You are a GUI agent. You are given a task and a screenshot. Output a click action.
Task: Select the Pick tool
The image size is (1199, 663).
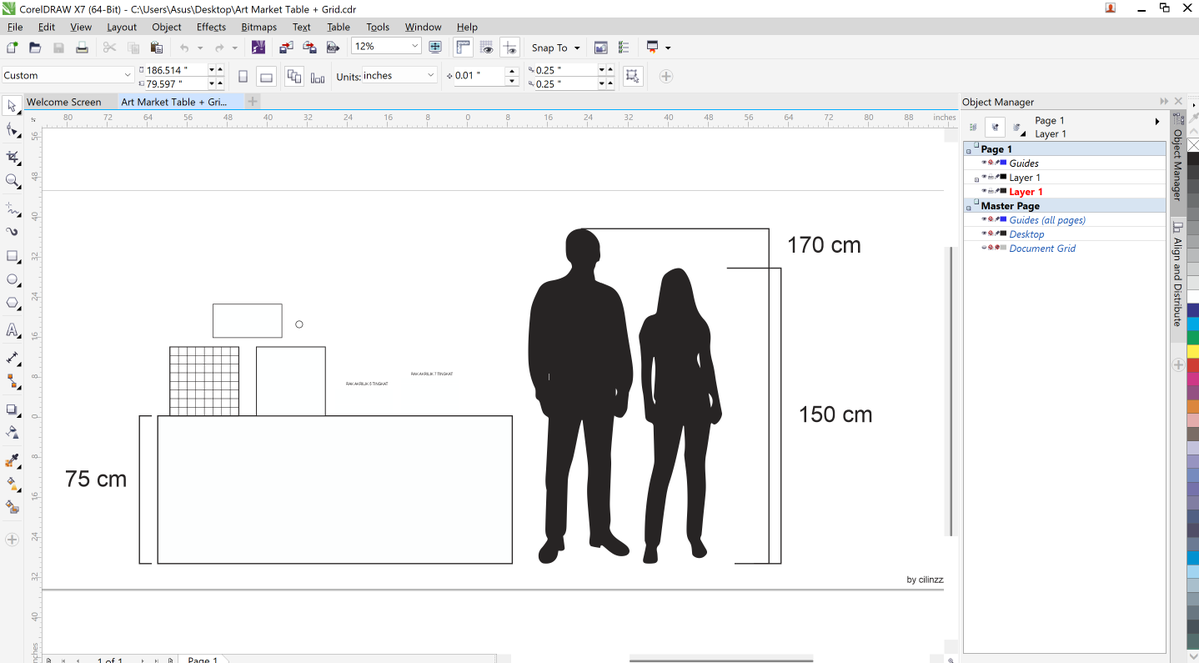[11, 106]
